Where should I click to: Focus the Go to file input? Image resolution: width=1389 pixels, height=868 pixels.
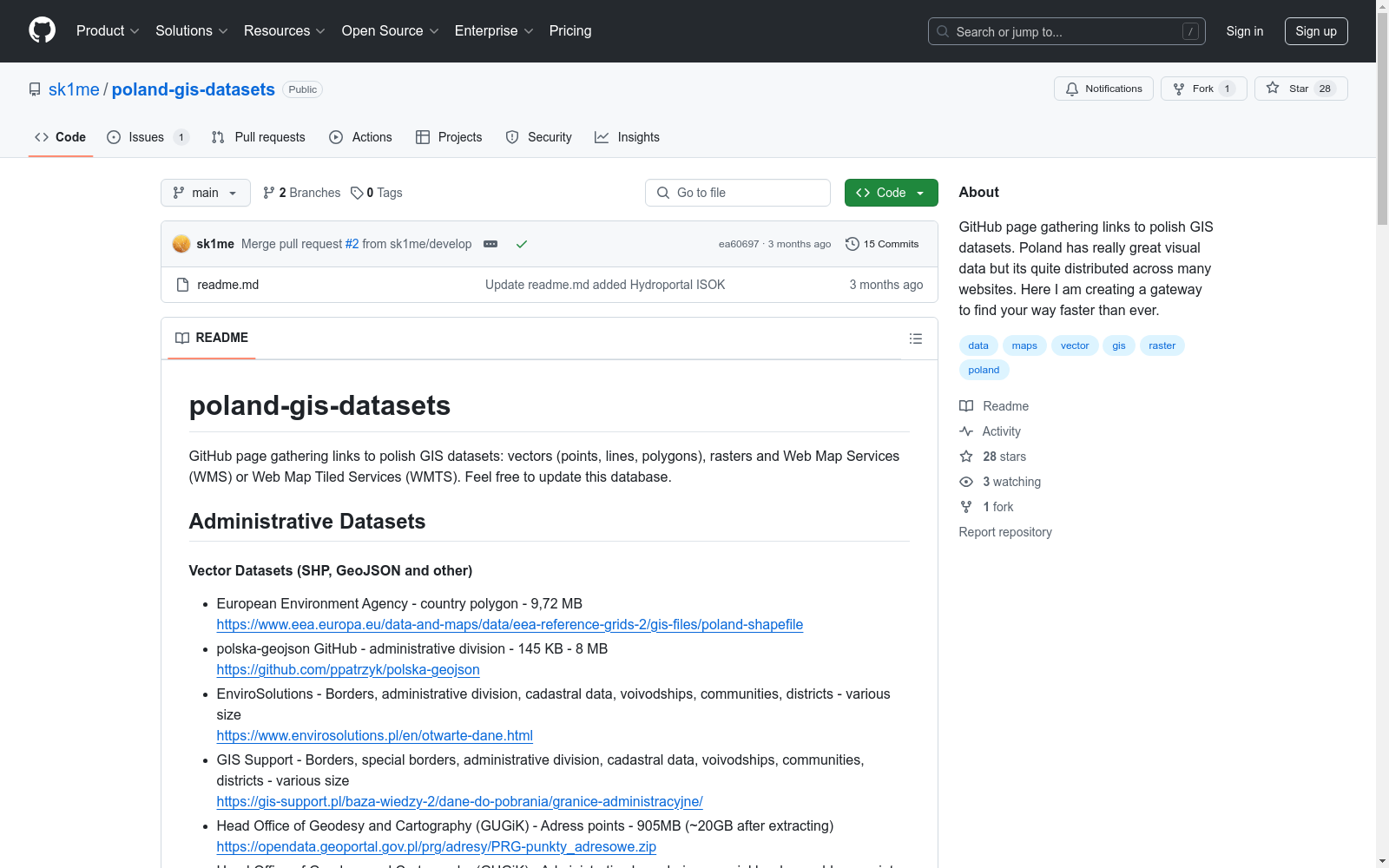pos(738,193)
